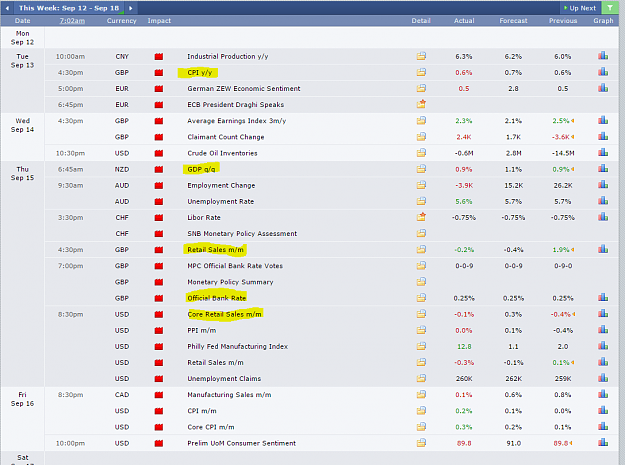
Task: Show graph for German ZEW Economic Sentiment
Action: click(x=603, y=88)
